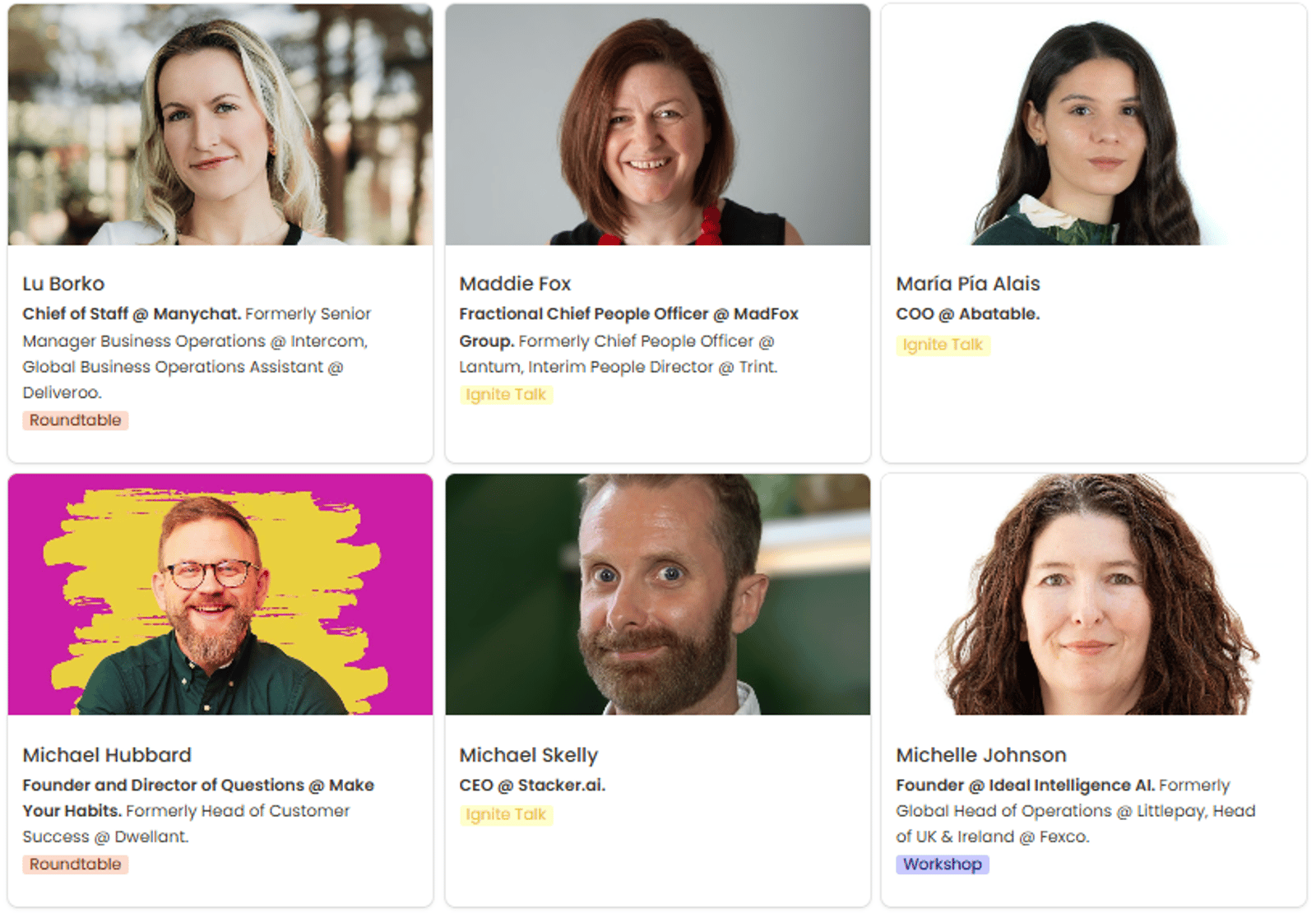Select Ignite Talk tag under Maddie Fox

click(x=506, y=395)
